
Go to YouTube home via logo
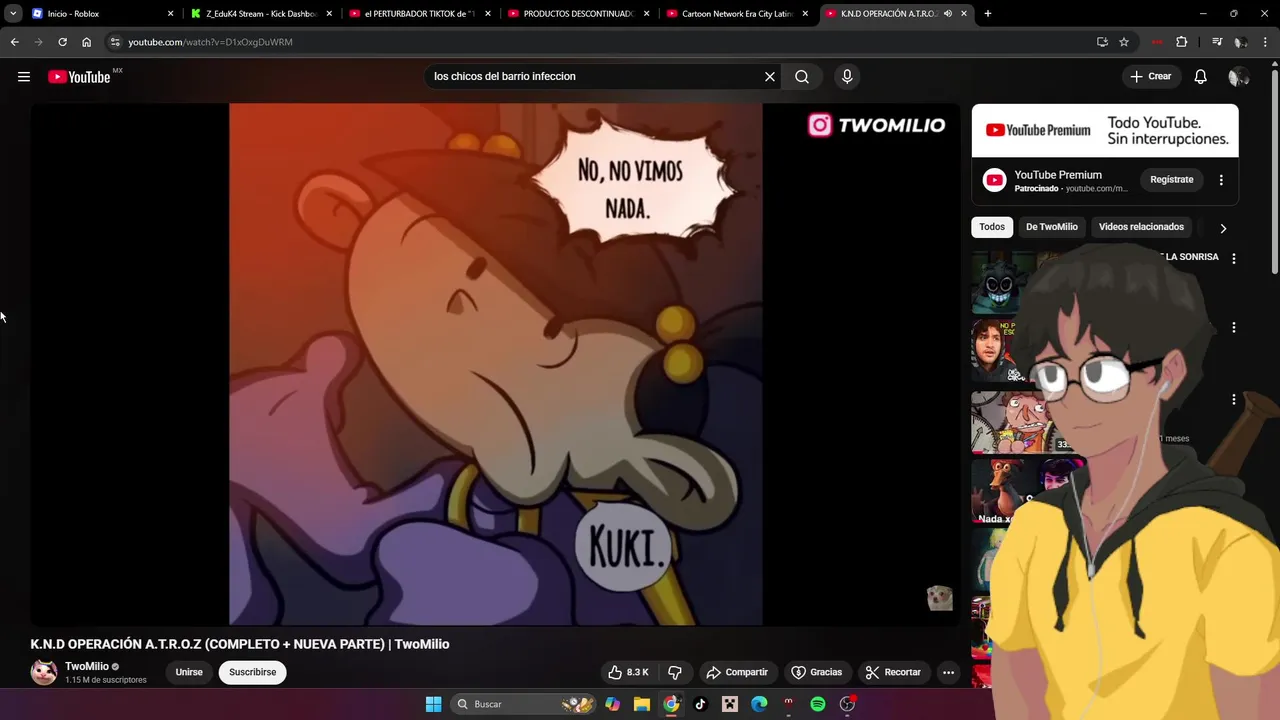[x=79, y=77]
